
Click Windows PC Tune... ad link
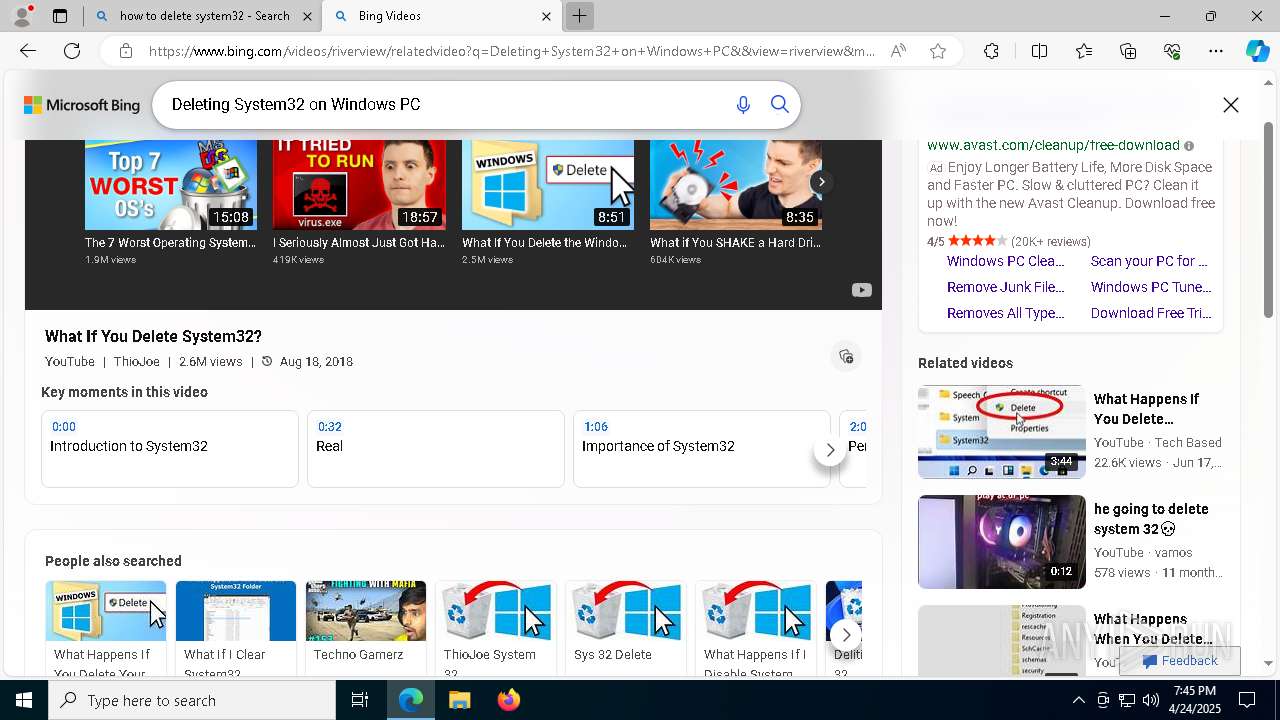click(1151, 287)
